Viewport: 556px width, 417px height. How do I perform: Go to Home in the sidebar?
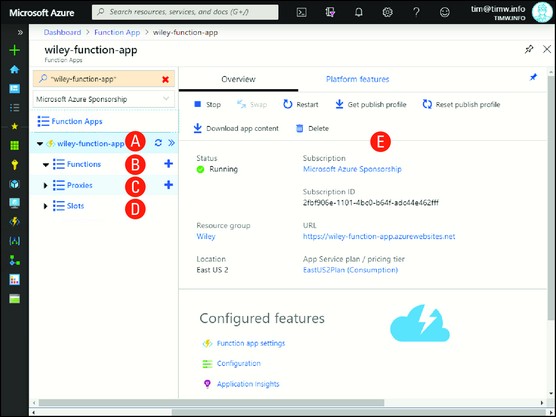pyautogui.click(x=15, y=70)
